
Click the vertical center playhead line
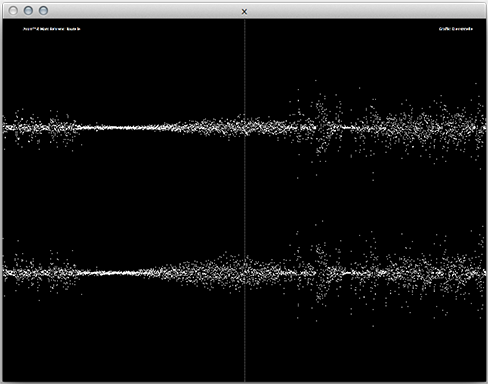245,200
